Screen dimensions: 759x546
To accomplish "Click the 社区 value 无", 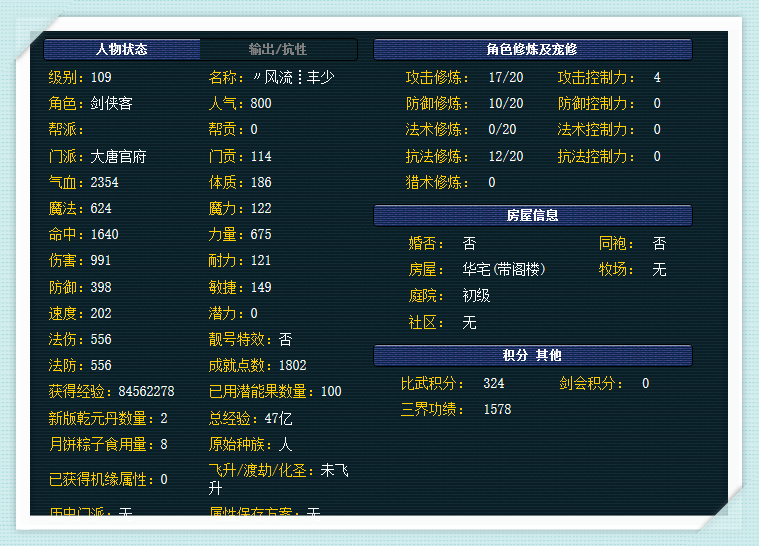I will coord(470,323).
